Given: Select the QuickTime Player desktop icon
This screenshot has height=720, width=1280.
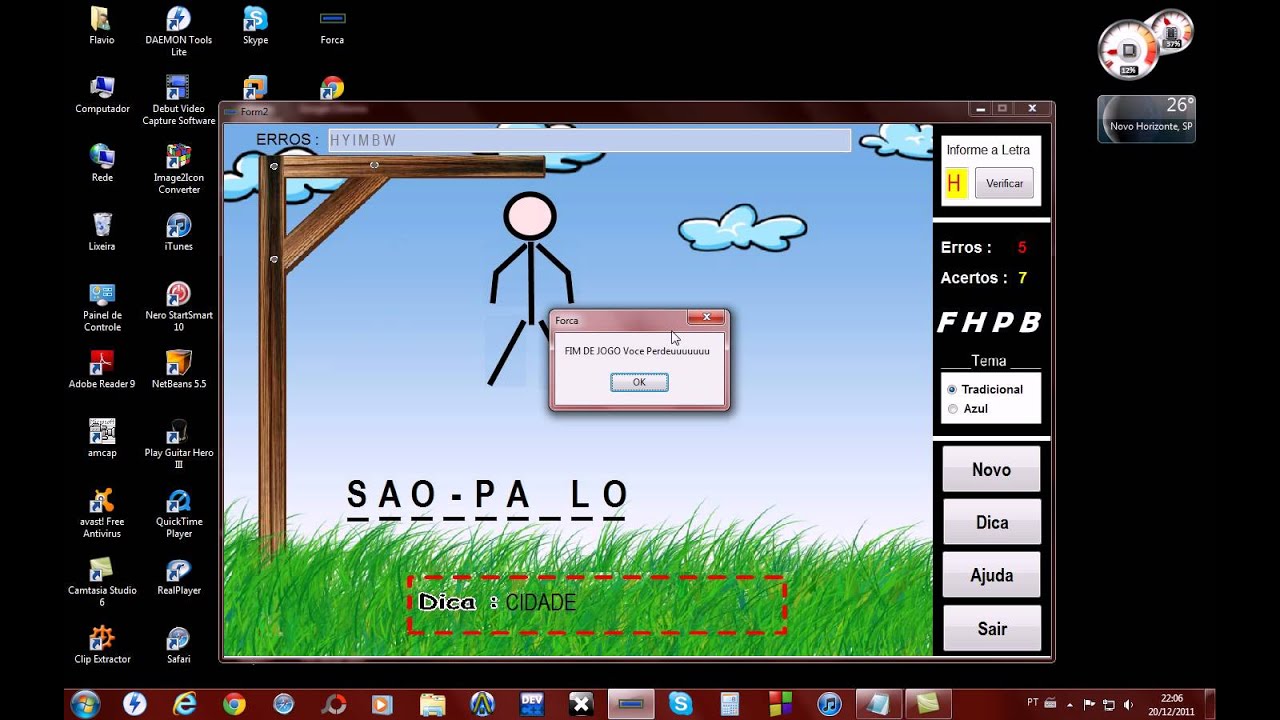Looking at the screenshot, I should (179, 513).
